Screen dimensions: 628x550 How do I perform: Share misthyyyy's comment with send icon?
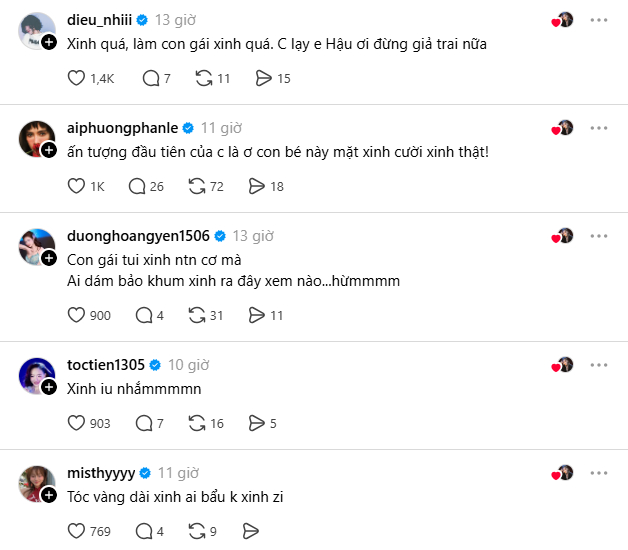(x=251, y=532)
